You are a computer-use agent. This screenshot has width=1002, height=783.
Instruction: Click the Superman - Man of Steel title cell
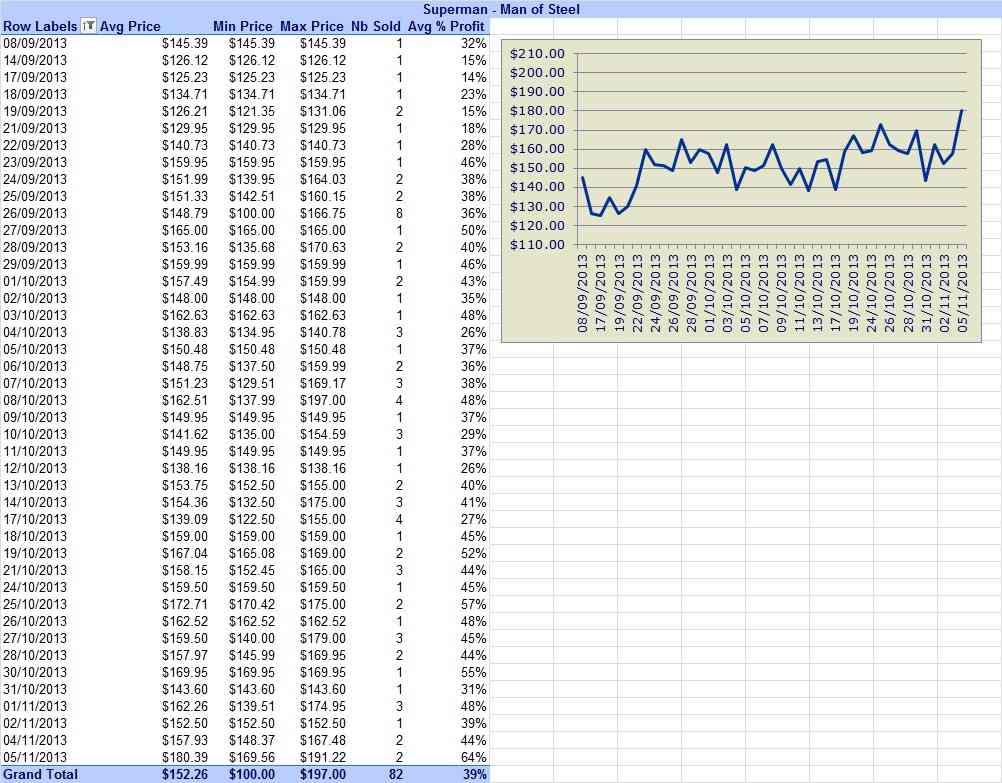(501, 9)
